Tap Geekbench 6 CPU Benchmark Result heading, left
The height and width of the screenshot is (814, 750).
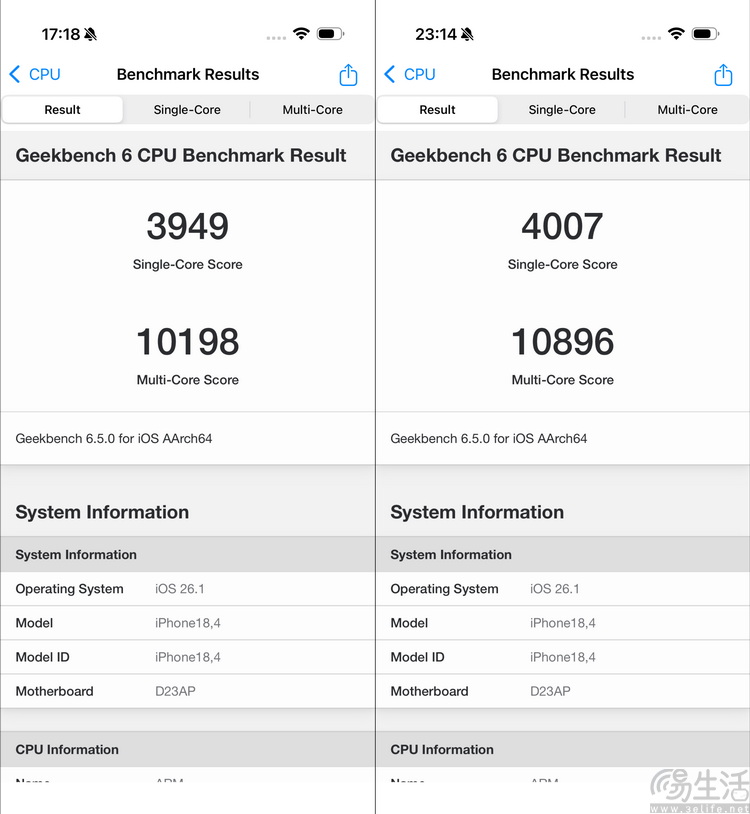[x=181, y=155]
